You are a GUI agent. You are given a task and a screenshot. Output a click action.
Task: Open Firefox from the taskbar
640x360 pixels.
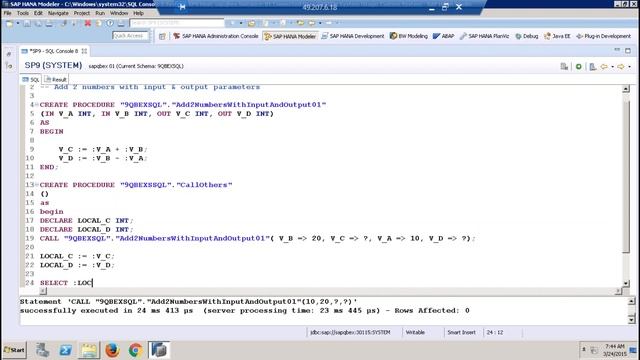(x=112, y=350)
